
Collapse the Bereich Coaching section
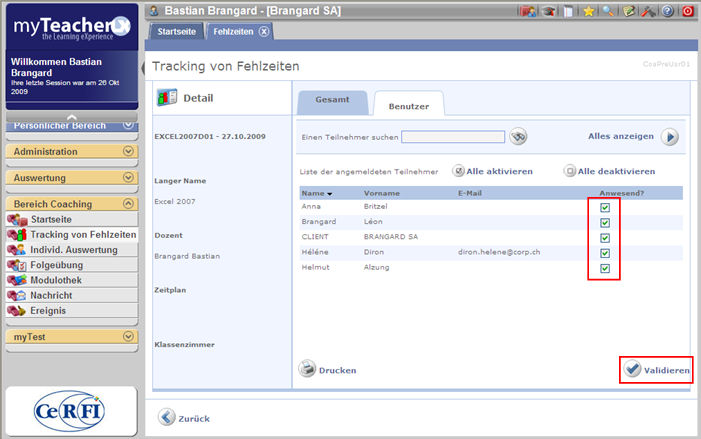127,204
